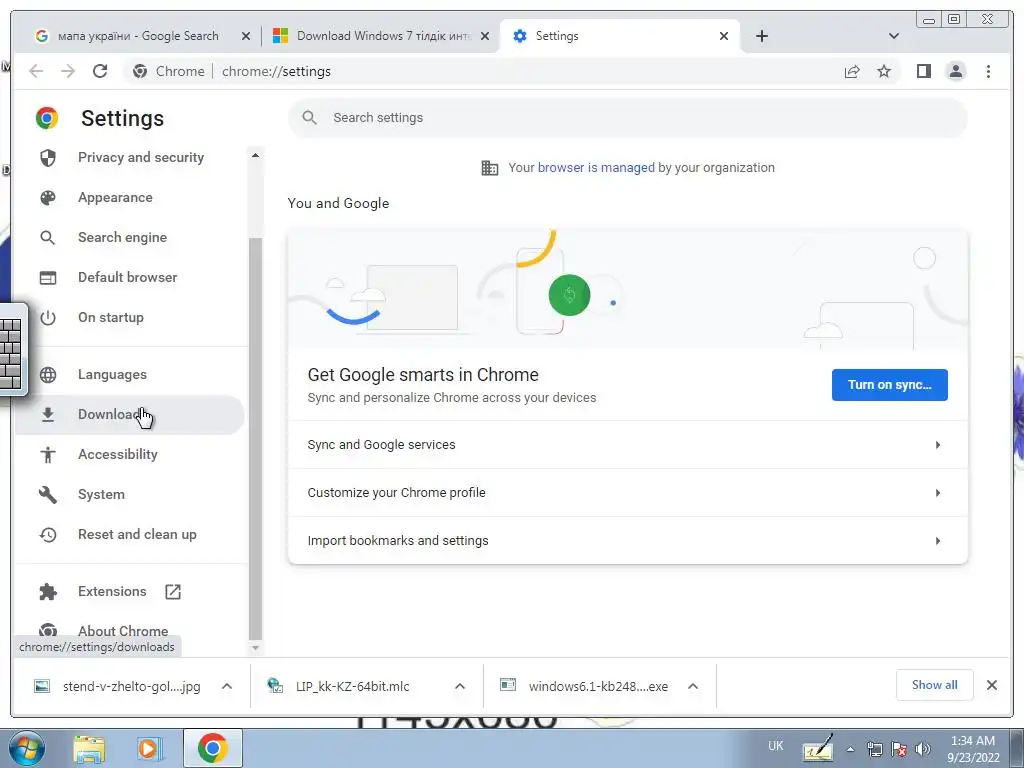This screenshot has width=1024, height=768.
Task: Click the download arrow icon in sidebar
Action: (48, 415)
